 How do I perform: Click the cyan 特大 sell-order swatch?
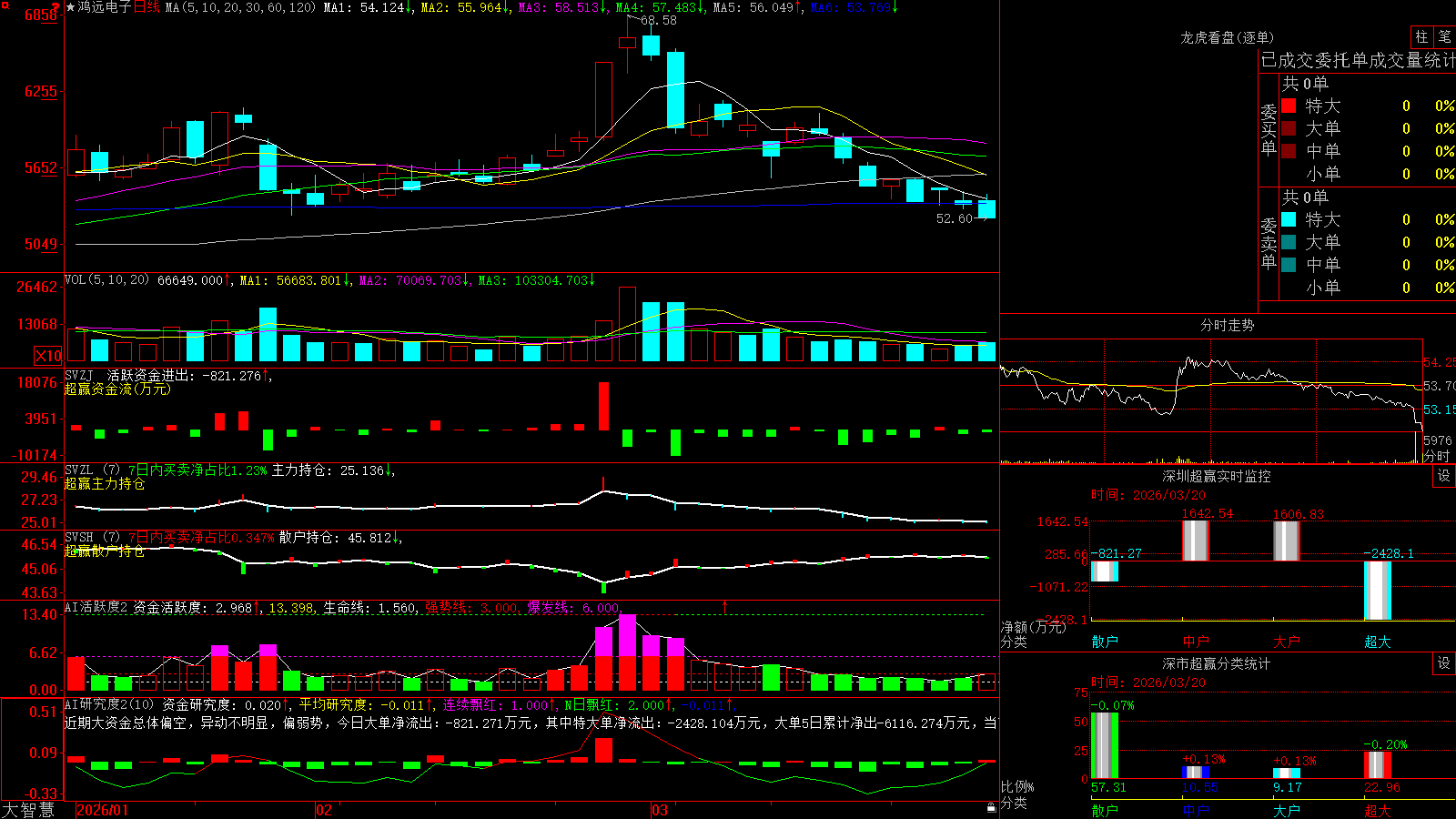point(1289,219)
